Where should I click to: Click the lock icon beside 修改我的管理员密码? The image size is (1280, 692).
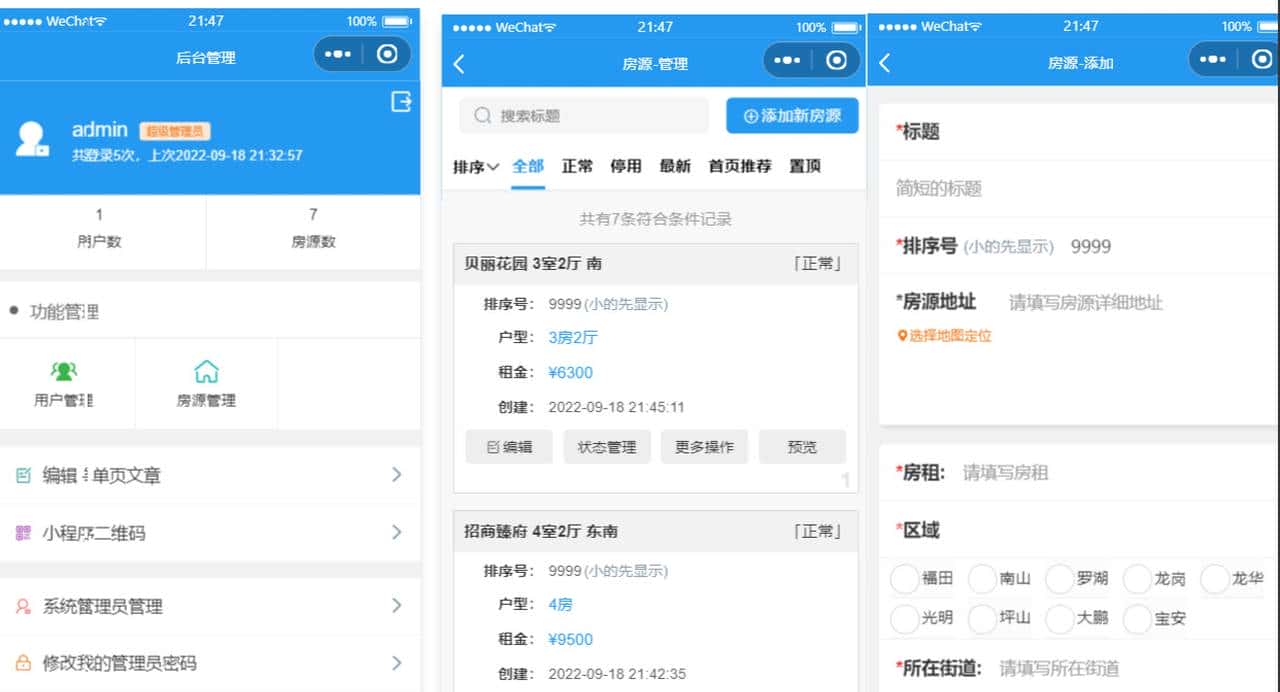pyautogui.click(x=23, y=662)
